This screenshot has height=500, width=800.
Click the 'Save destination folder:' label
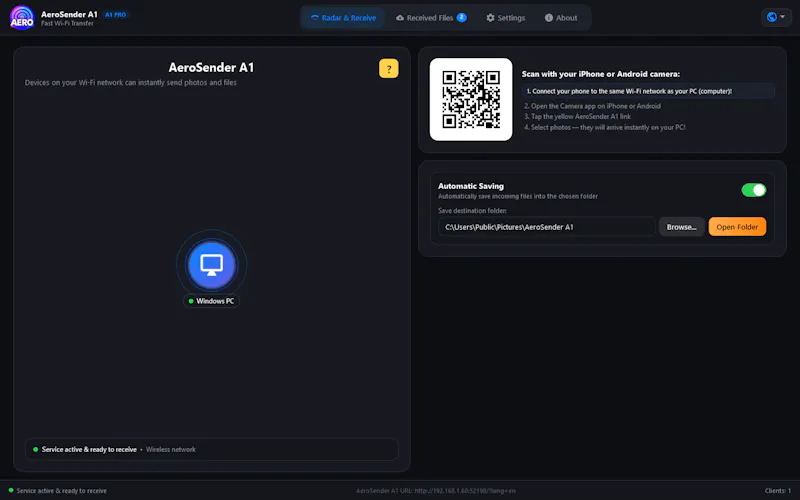click(x=472, y=210)
